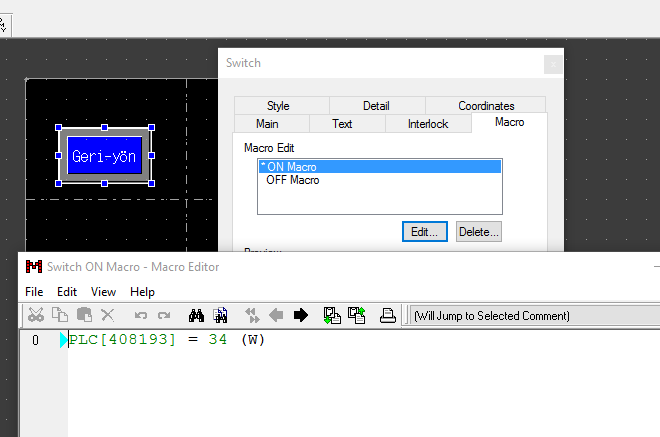Screen dimensions: 660x437
Task: Click the black right arrow icon
Action: pos(300,316)
